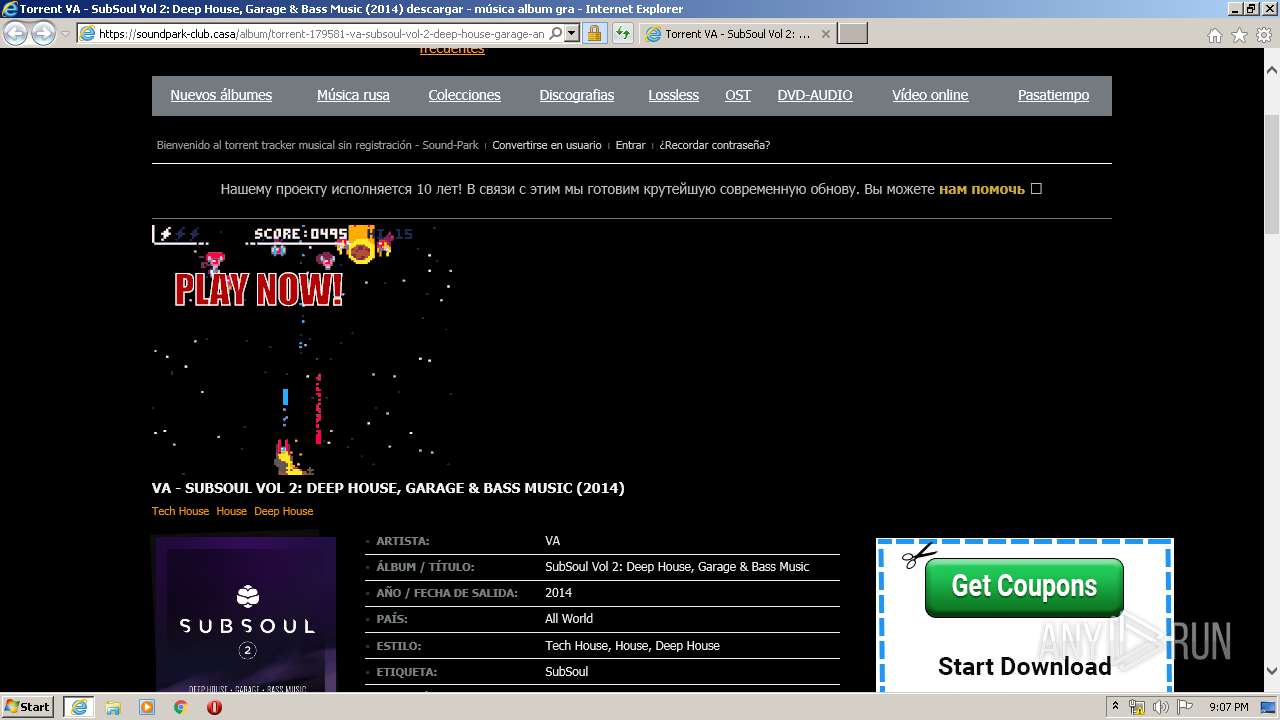Image resolution: width=1280 pixels, height=720 pixels.
Task: Open the Colecciones menu
Action: click(464, 95)
